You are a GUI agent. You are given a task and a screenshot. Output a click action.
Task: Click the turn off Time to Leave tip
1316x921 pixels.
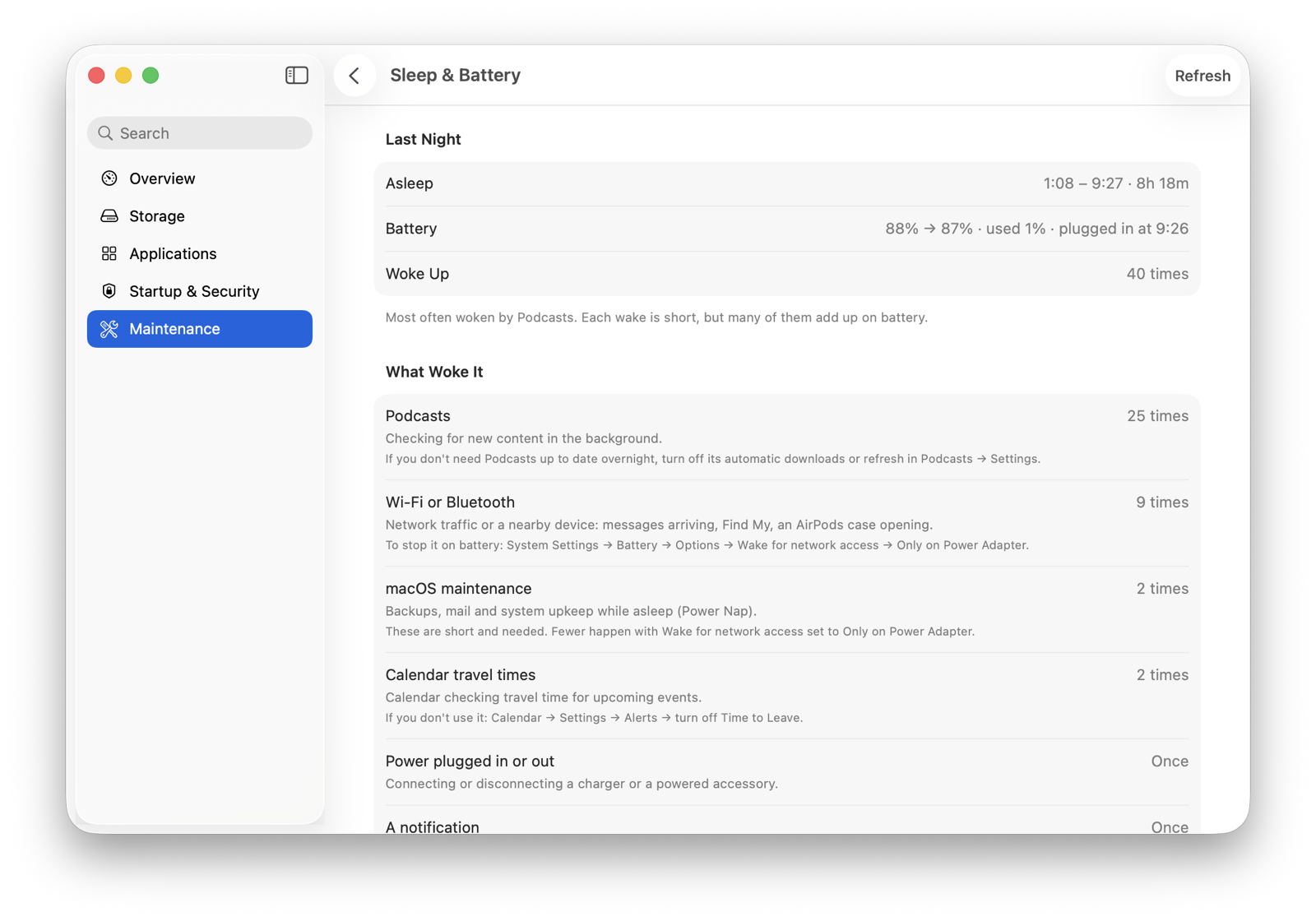(x=594, y=718)
